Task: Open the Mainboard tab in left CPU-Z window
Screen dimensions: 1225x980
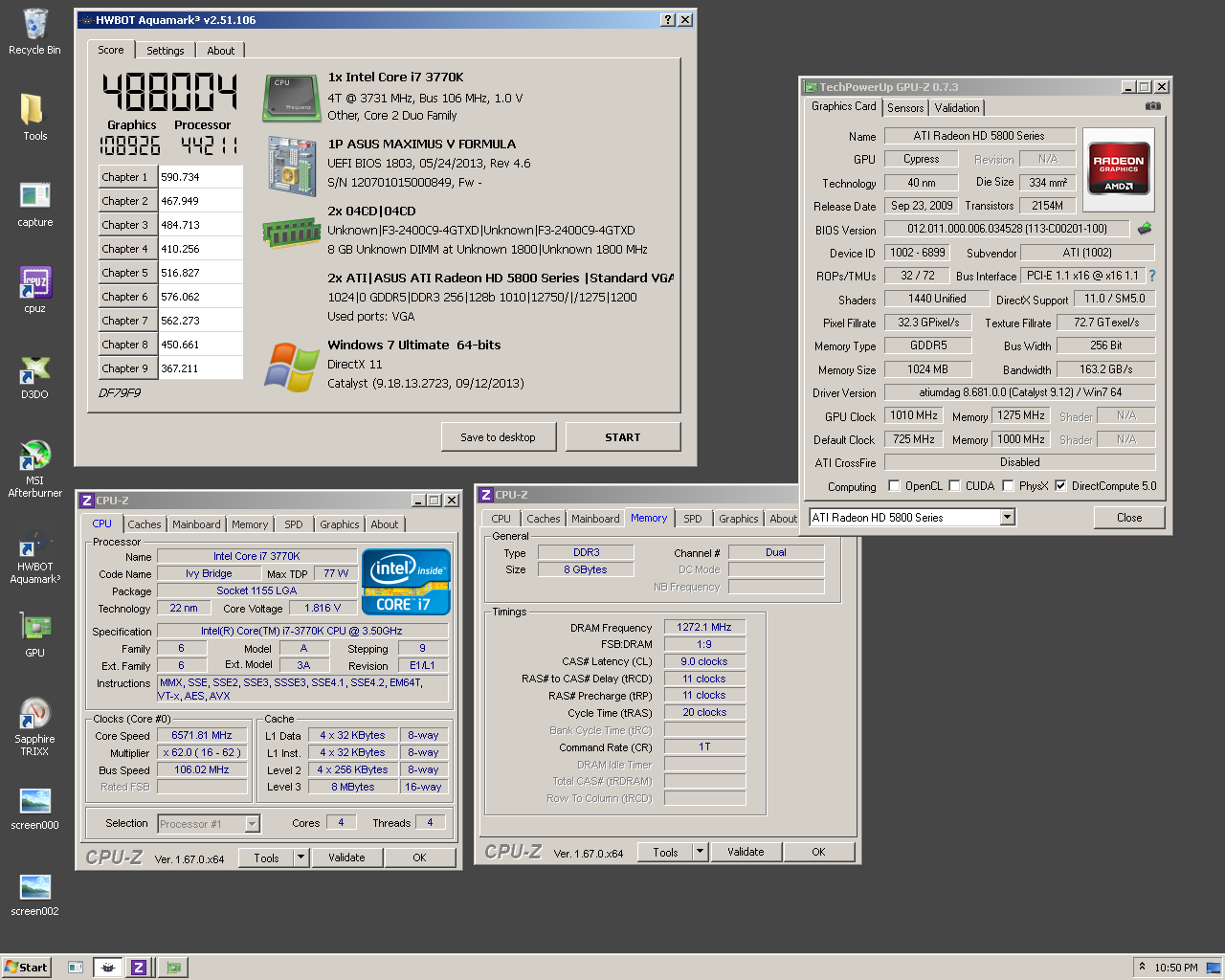Action: [x=196, y=524]
